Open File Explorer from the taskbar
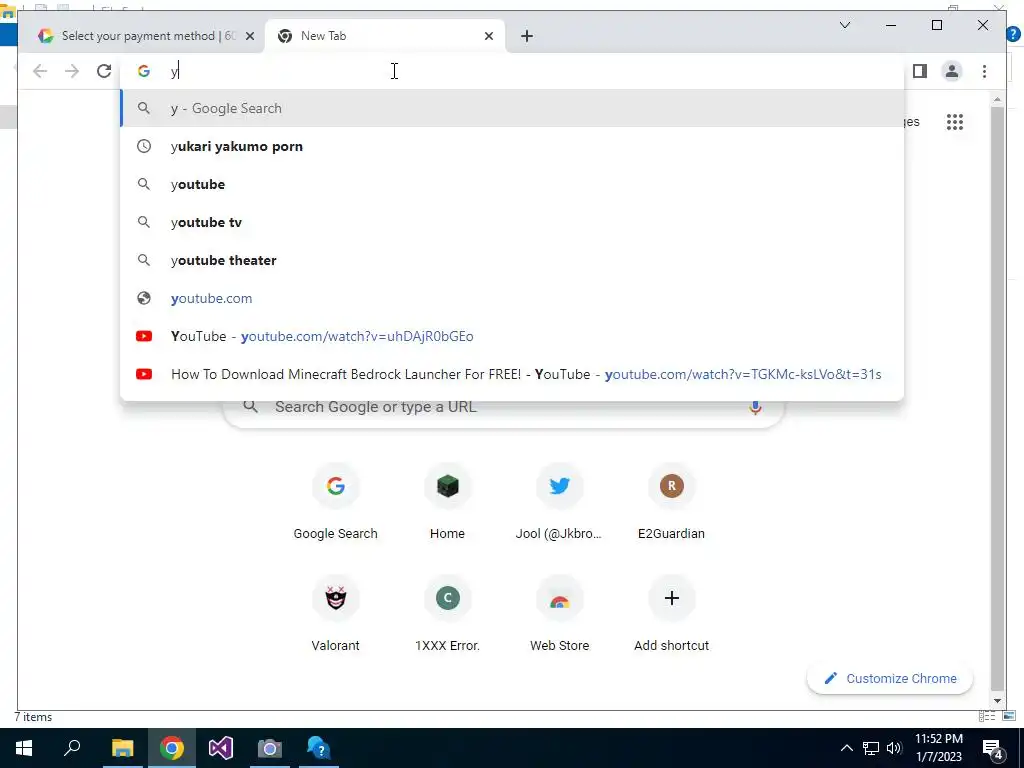Image resolution: width=1024 pixels, height=768 pixels. pyautogui.click(x=122, y=748)
